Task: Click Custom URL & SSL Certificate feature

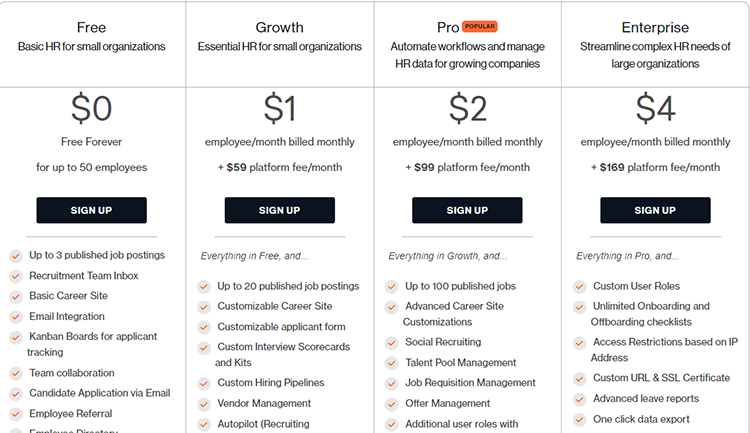Action: (662, 378)
